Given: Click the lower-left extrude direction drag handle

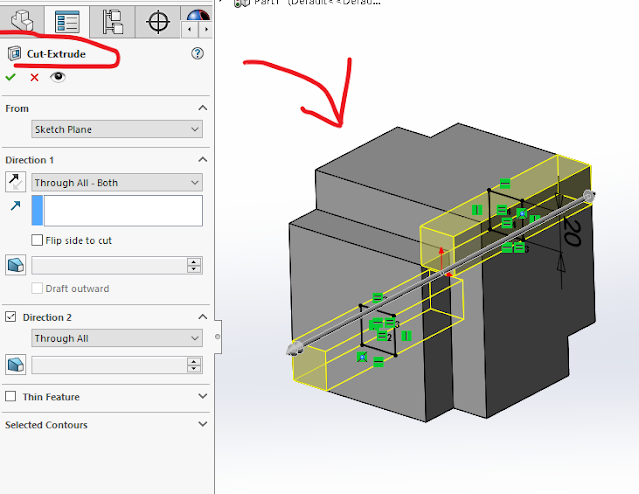Looking at the screenshot, I should 295,349.
